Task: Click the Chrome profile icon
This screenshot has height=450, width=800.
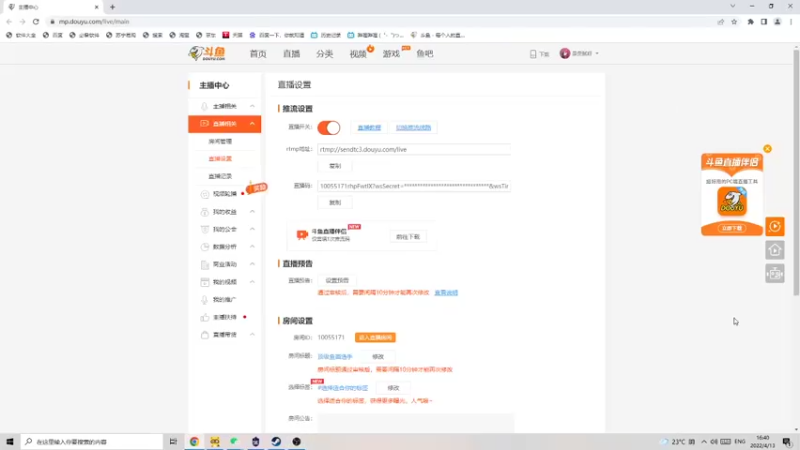Action: coord(778,21)
